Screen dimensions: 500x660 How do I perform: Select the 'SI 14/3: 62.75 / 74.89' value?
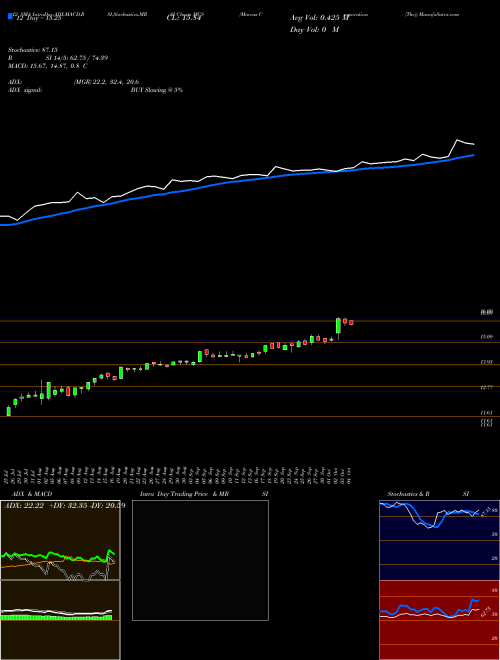(x=77, y=58)
